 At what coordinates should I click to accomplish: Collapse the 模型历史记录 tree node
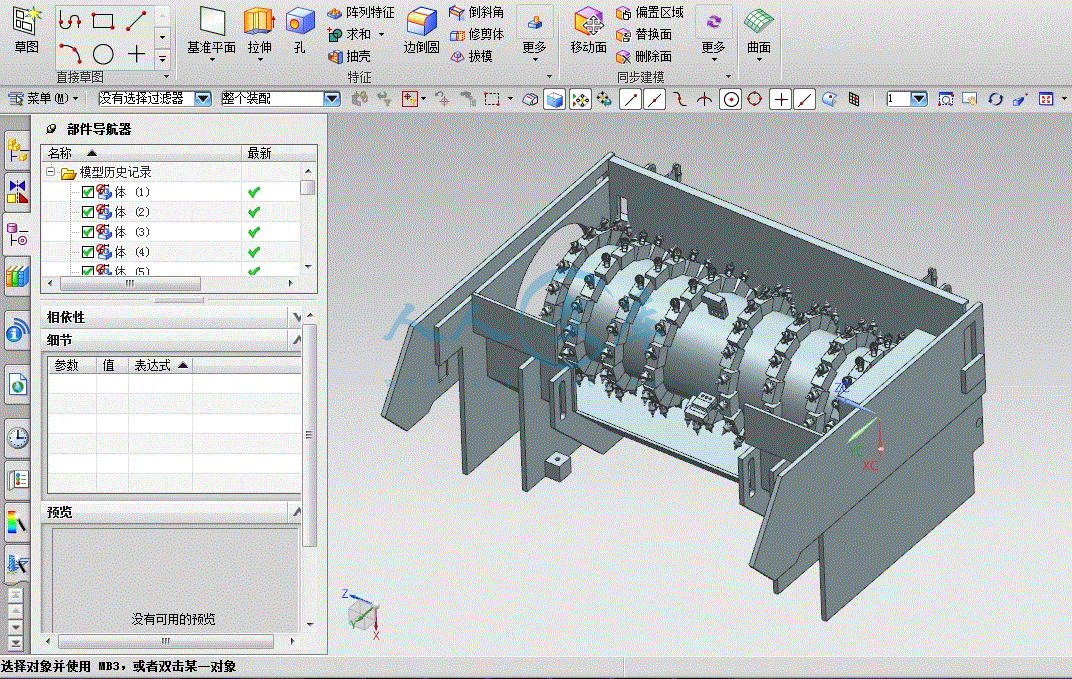pyautogui.click(x=51, y=172)
